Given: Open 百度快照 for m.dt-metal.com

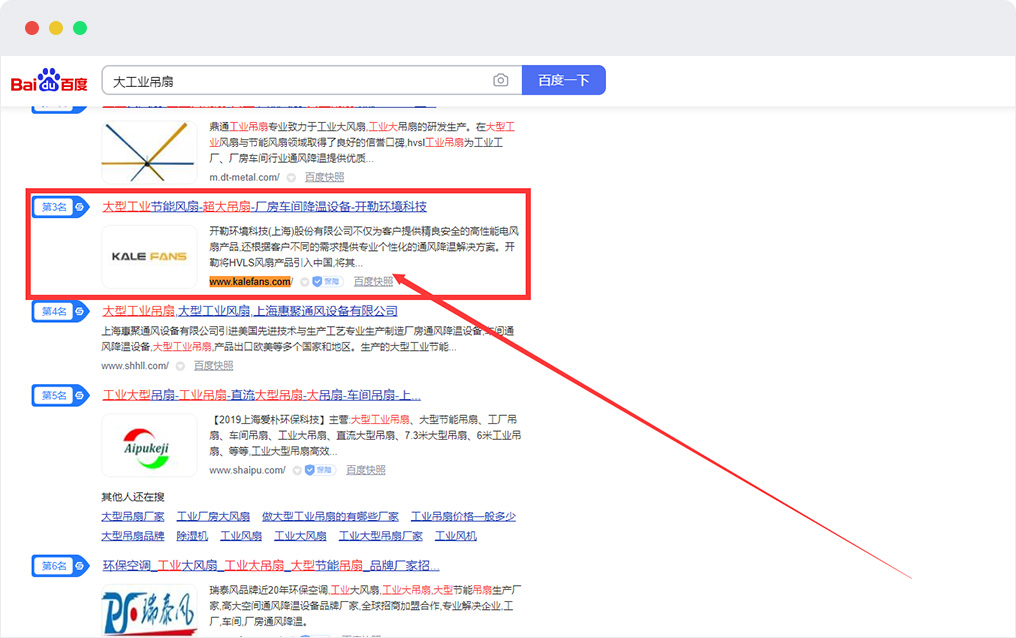Looking at the screenshot, I should click(325, 177).
